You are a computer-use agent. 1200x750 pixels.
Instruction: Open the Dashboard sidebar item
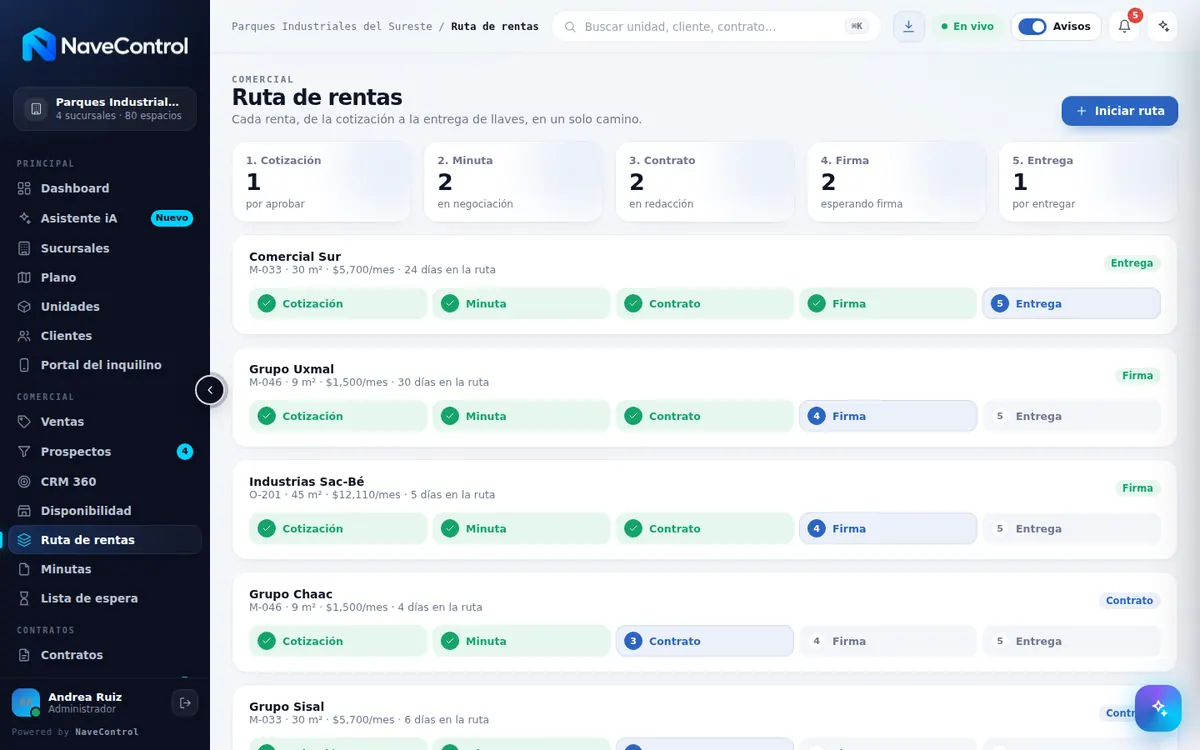[105, 188]
